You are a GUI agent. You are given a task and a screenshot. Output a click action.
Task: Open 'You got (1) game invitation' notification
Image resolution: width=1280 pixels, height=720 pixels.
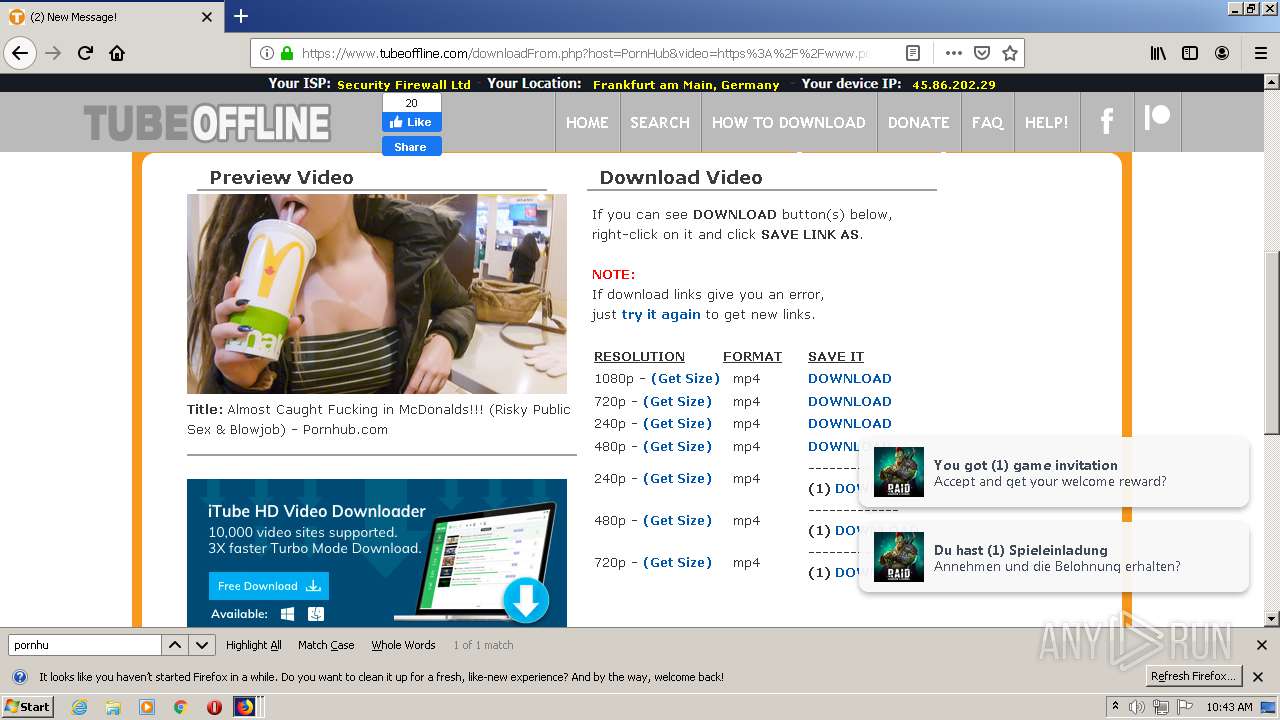click(1054, 473)
